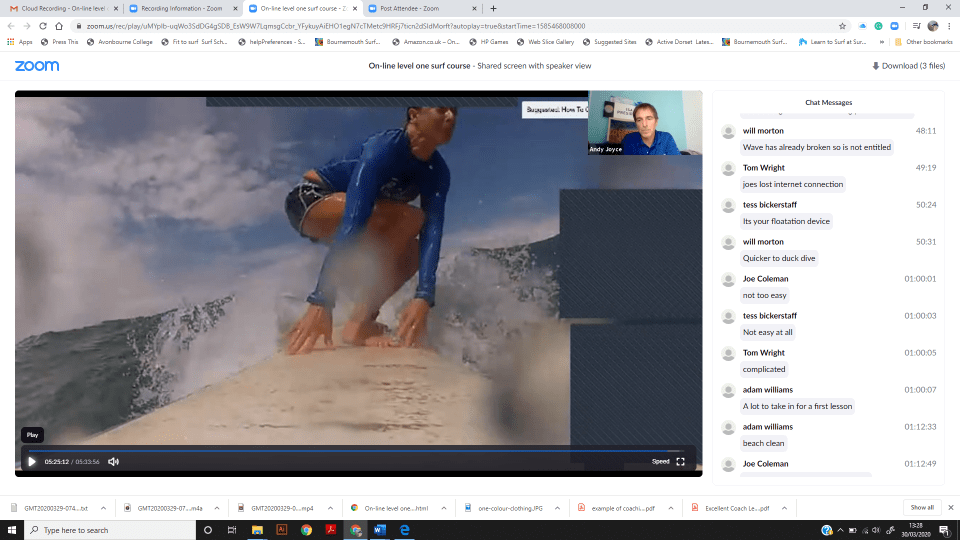Click Show all downloads

922,507
